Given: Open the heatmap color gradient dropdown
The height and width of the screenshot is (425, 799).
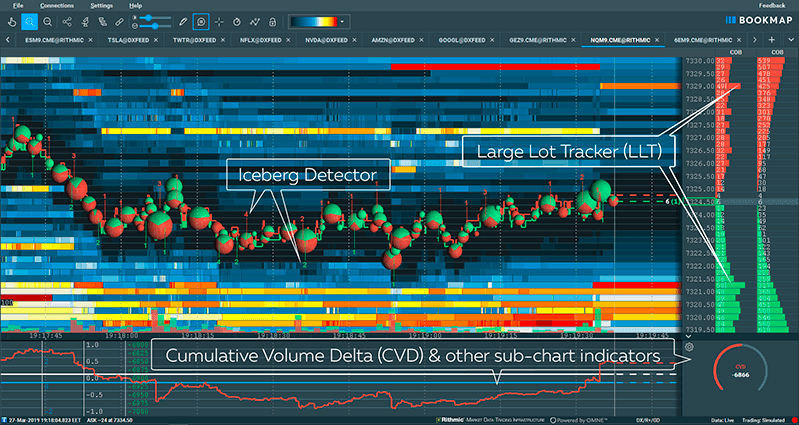Looking at the screenshot, I should [x=342, y=22].
